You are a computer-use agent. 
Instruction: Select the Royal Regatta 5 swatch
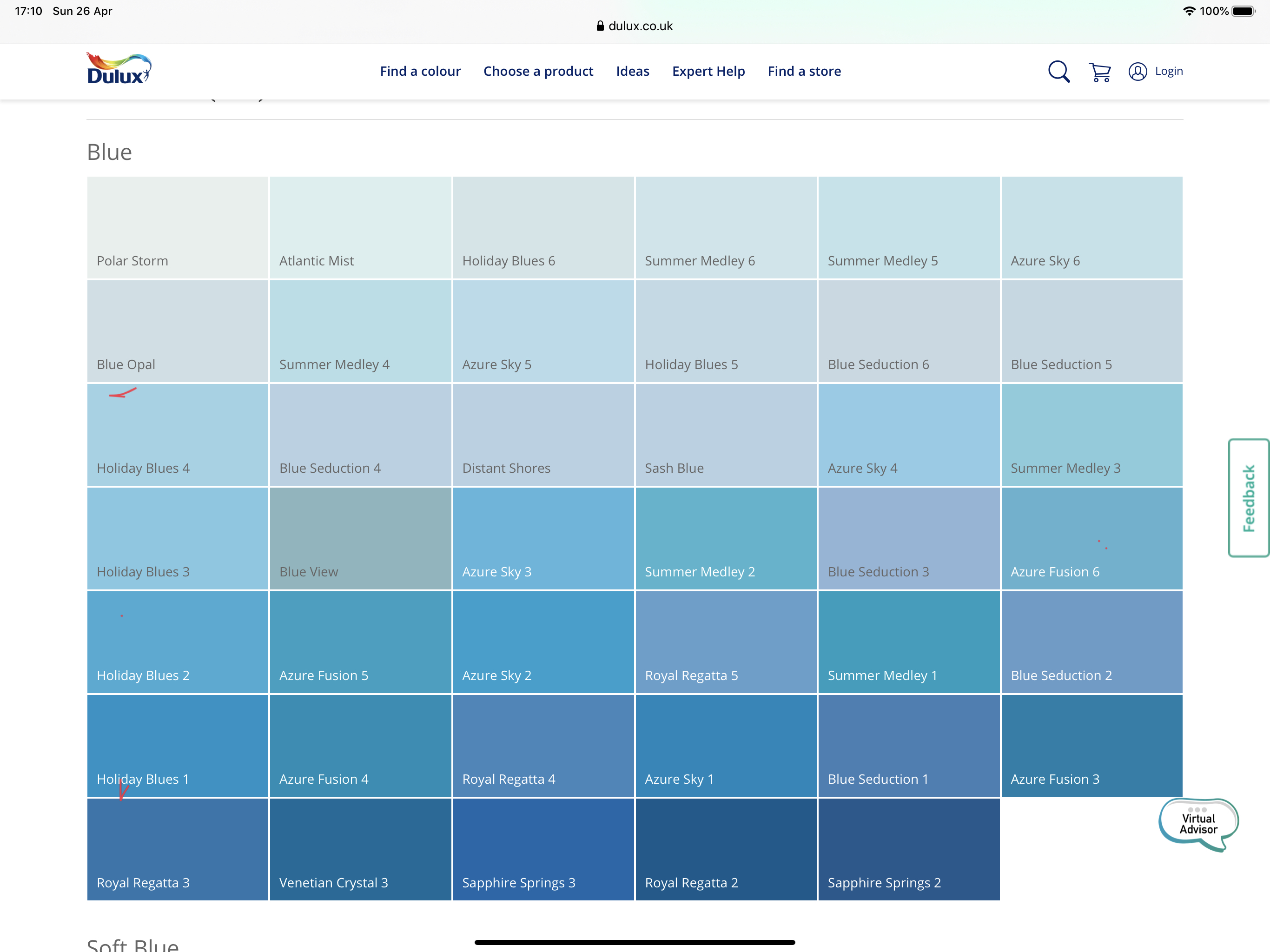(x=726, y=641)
